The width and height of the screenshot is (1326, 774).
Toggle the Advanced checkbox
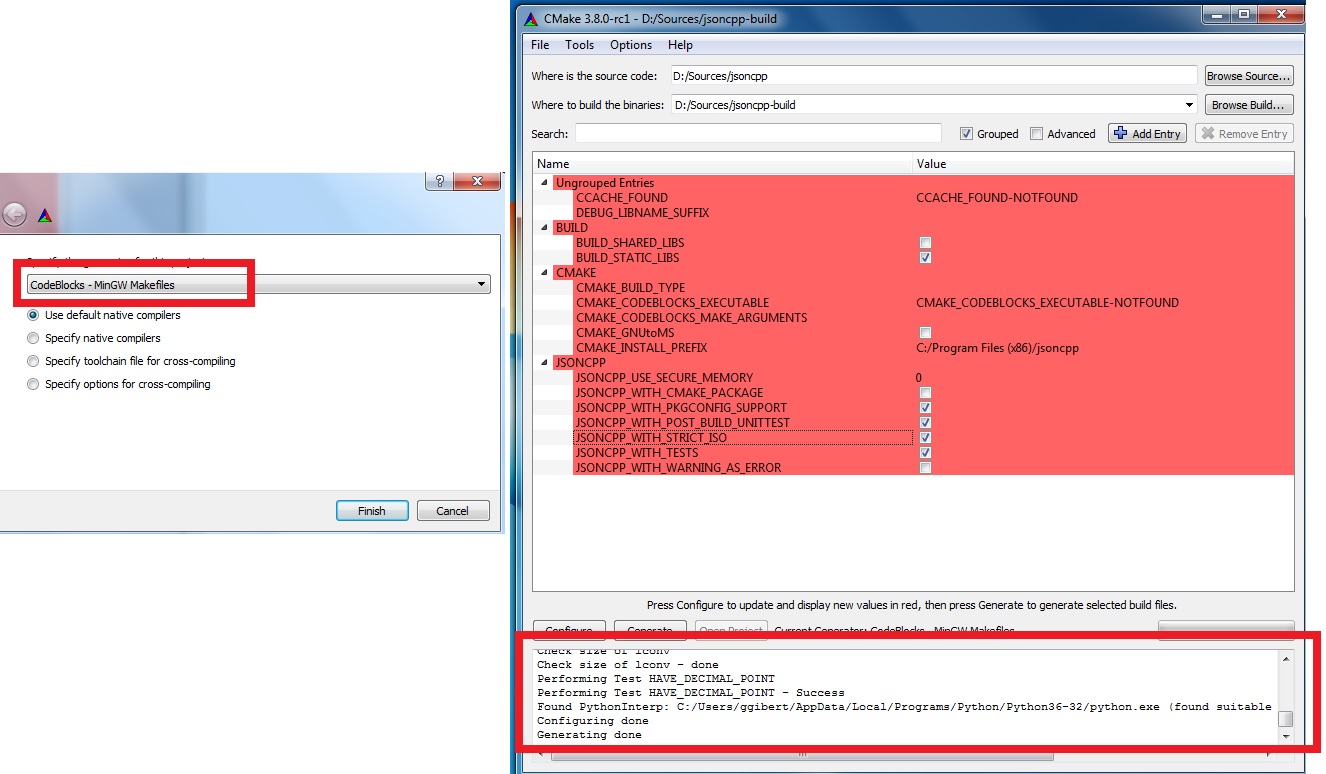tap(1036, 134)
